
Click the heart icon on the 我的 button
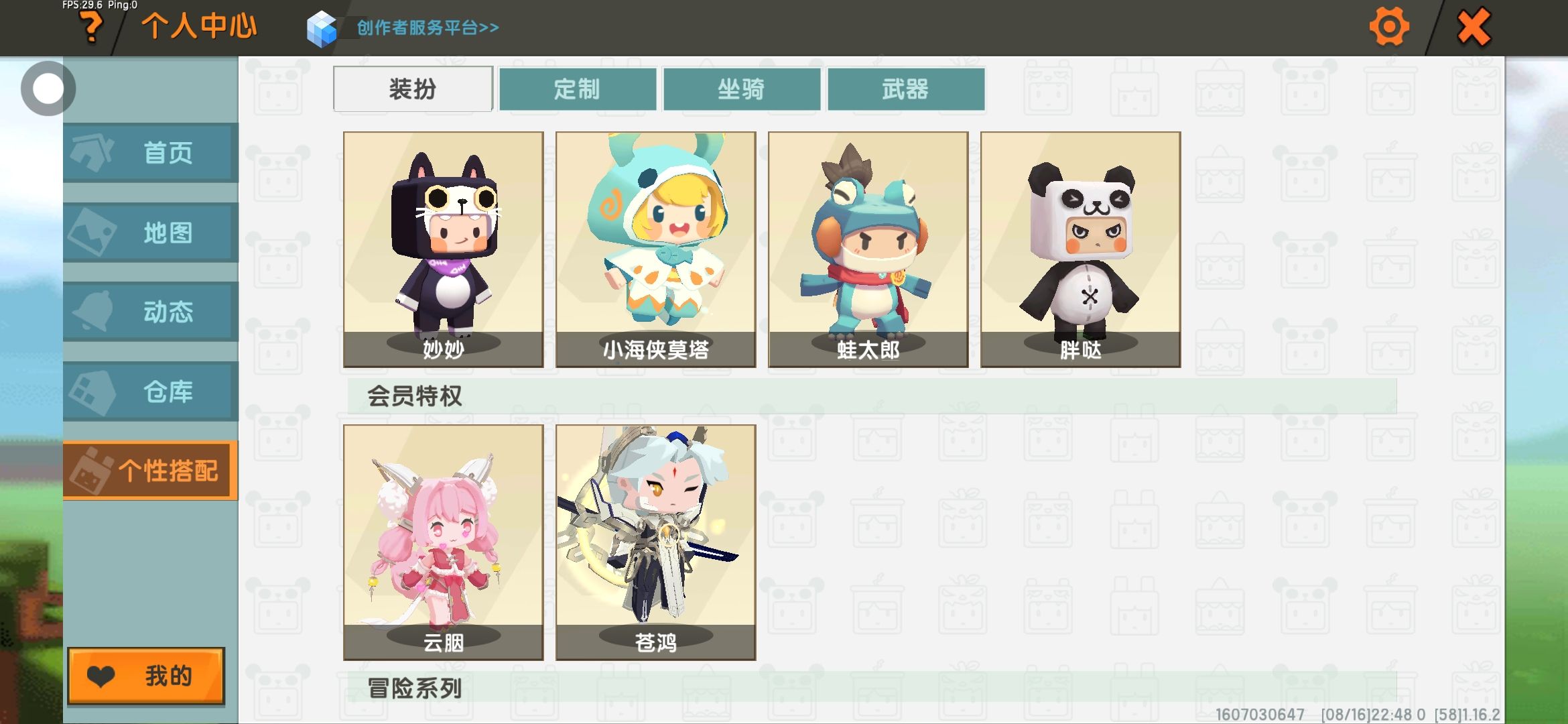[x=101, y=676]
